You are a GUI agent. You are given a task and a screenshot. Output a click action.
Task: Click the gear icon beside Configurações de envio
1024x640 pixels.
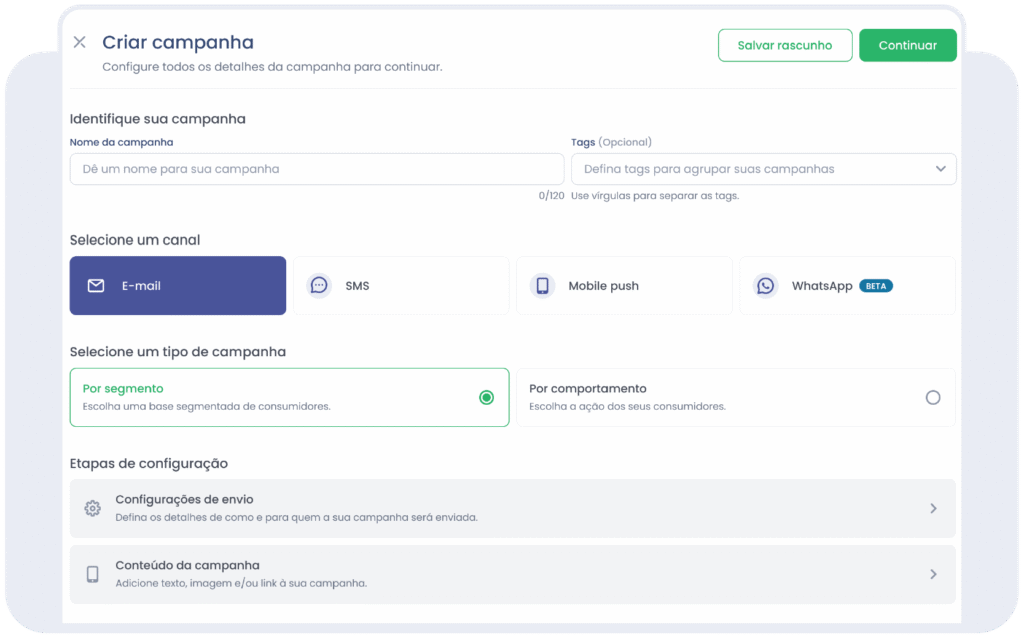tap(93, 508)
